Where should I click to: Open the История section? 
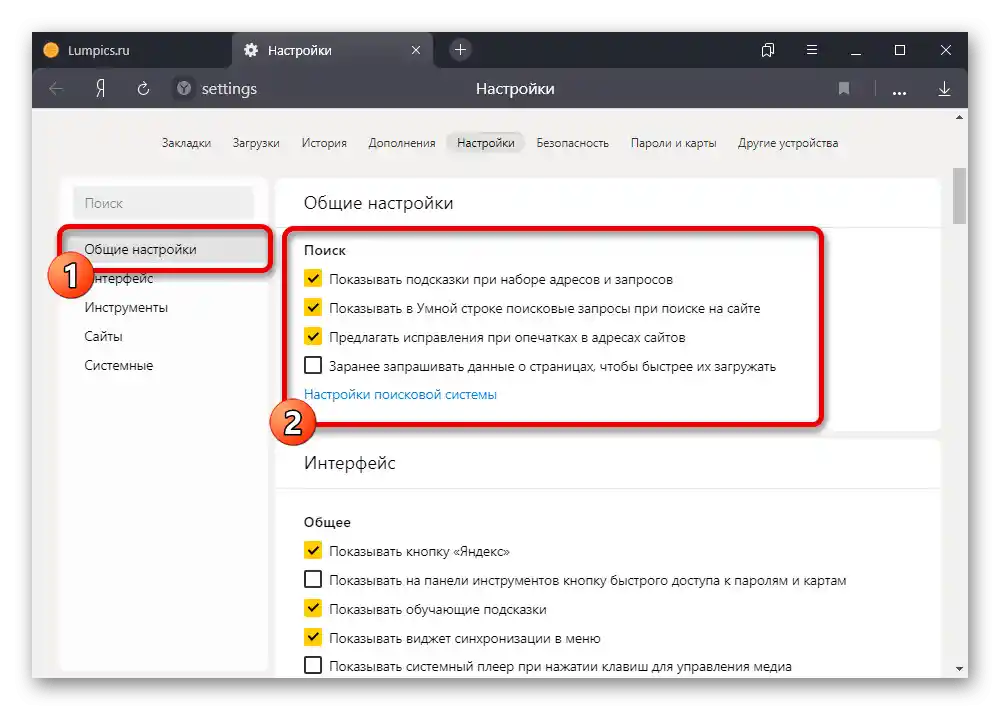click(324, 143)
